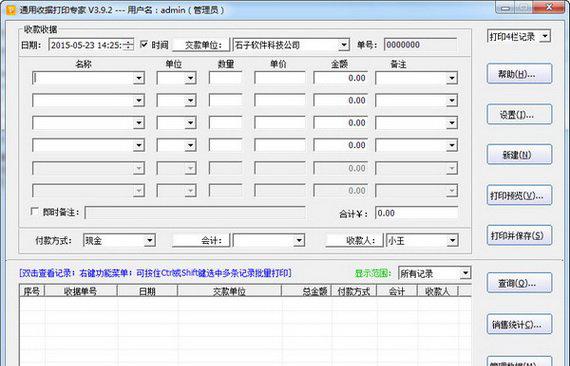Click third row 金额 field
570x366 pixels.
341,123
